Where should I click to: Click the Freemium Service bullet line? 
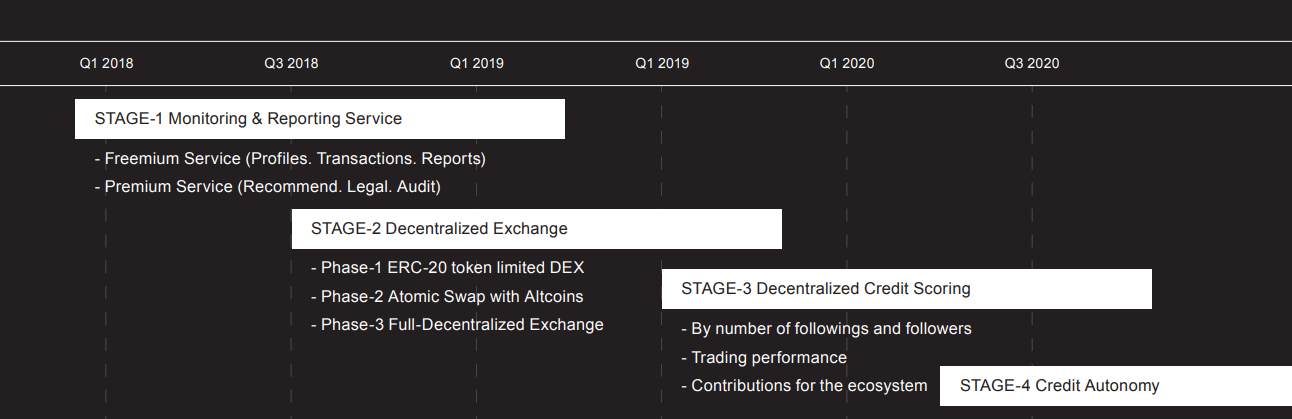290,158
